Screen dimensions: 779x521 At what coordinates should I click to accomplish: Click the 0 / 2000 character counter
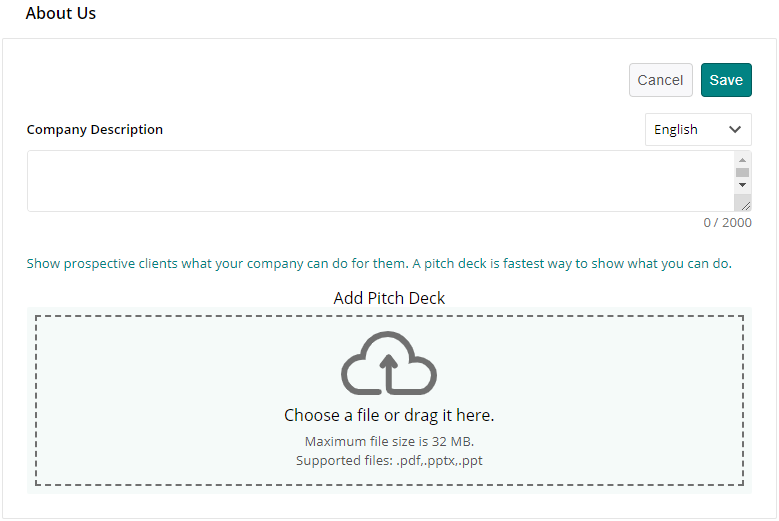click(727, 223)
